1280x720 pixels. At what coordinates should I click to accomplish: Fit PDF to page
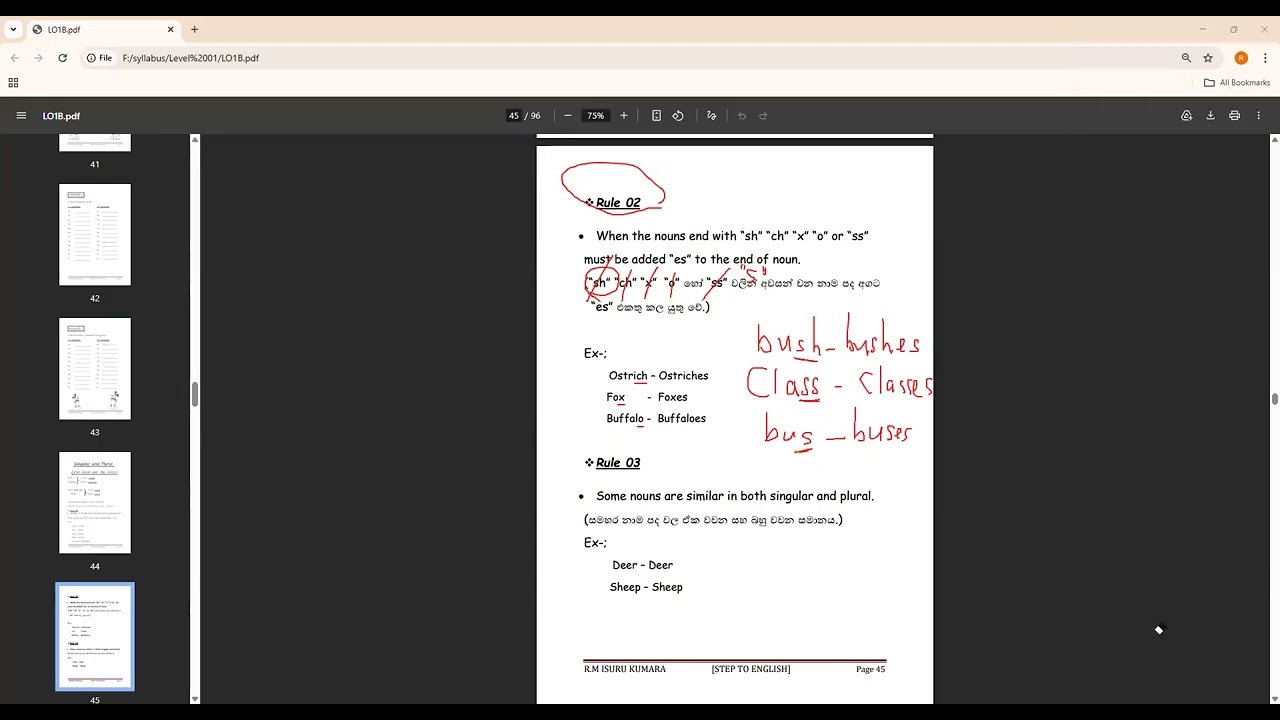pos(656,116)
